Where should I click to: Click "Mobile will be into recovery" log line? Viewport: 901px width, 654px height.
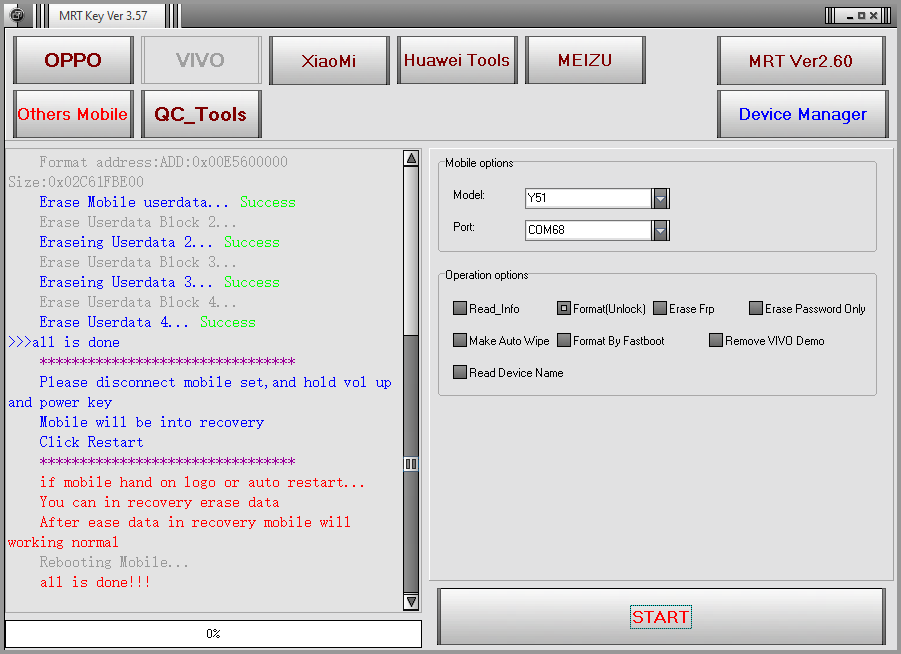click(152, 422)
